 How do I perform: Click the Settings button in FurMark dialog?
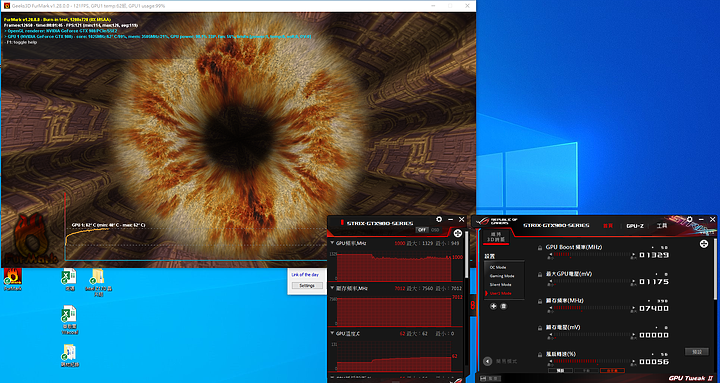click(x=307, y=286)
